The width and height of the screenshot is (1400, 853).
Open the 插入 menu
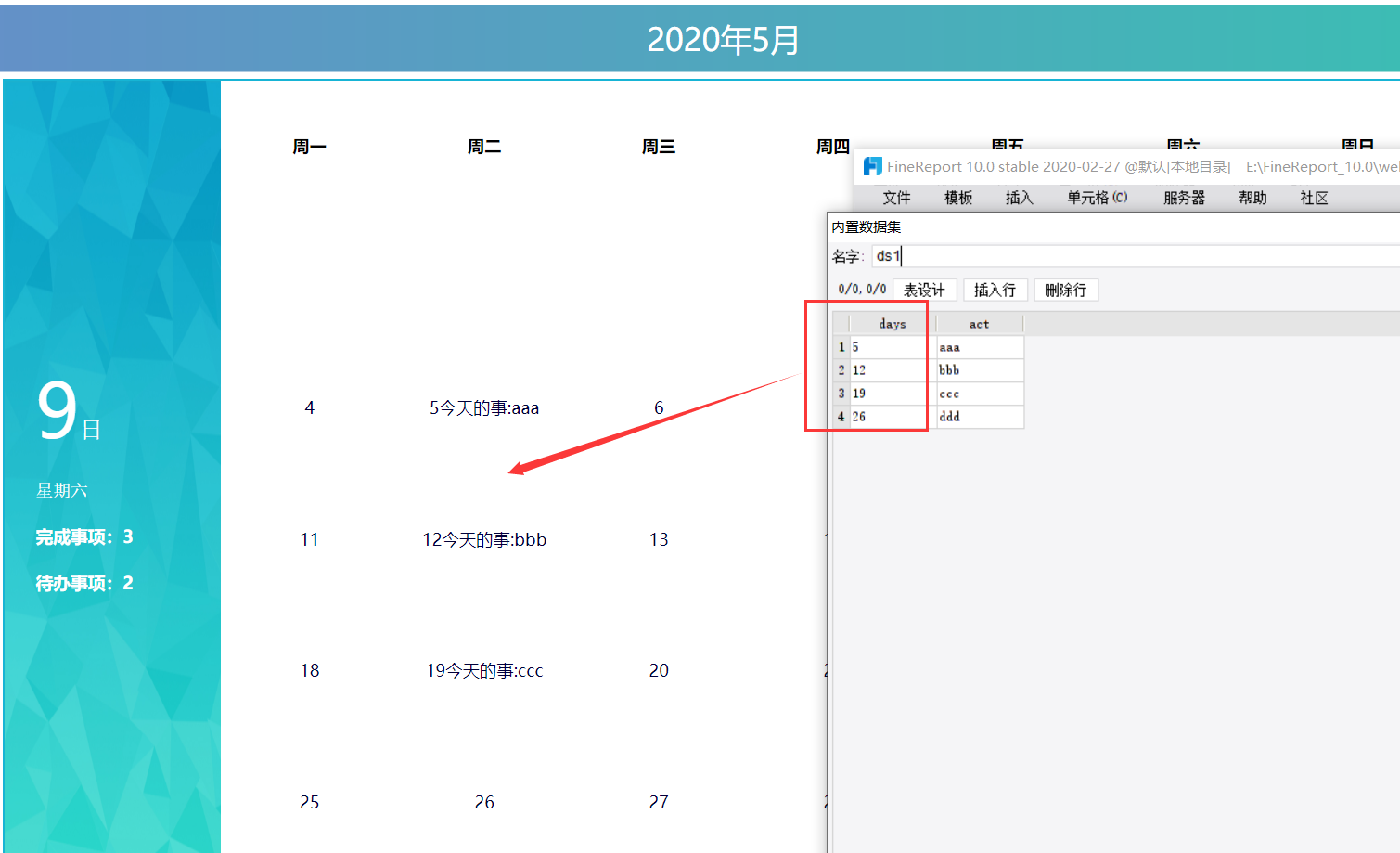[1019, 198]
